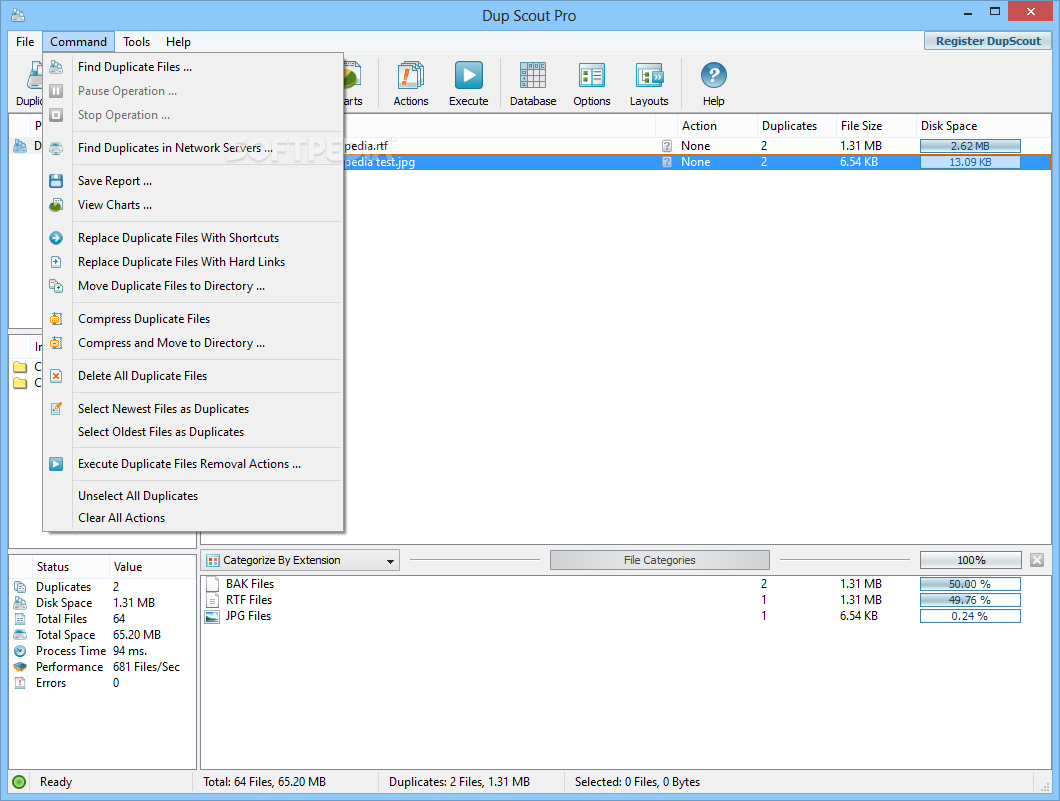Sort by the Duplicates column header

pyautogui.click(x=796, y=126)
